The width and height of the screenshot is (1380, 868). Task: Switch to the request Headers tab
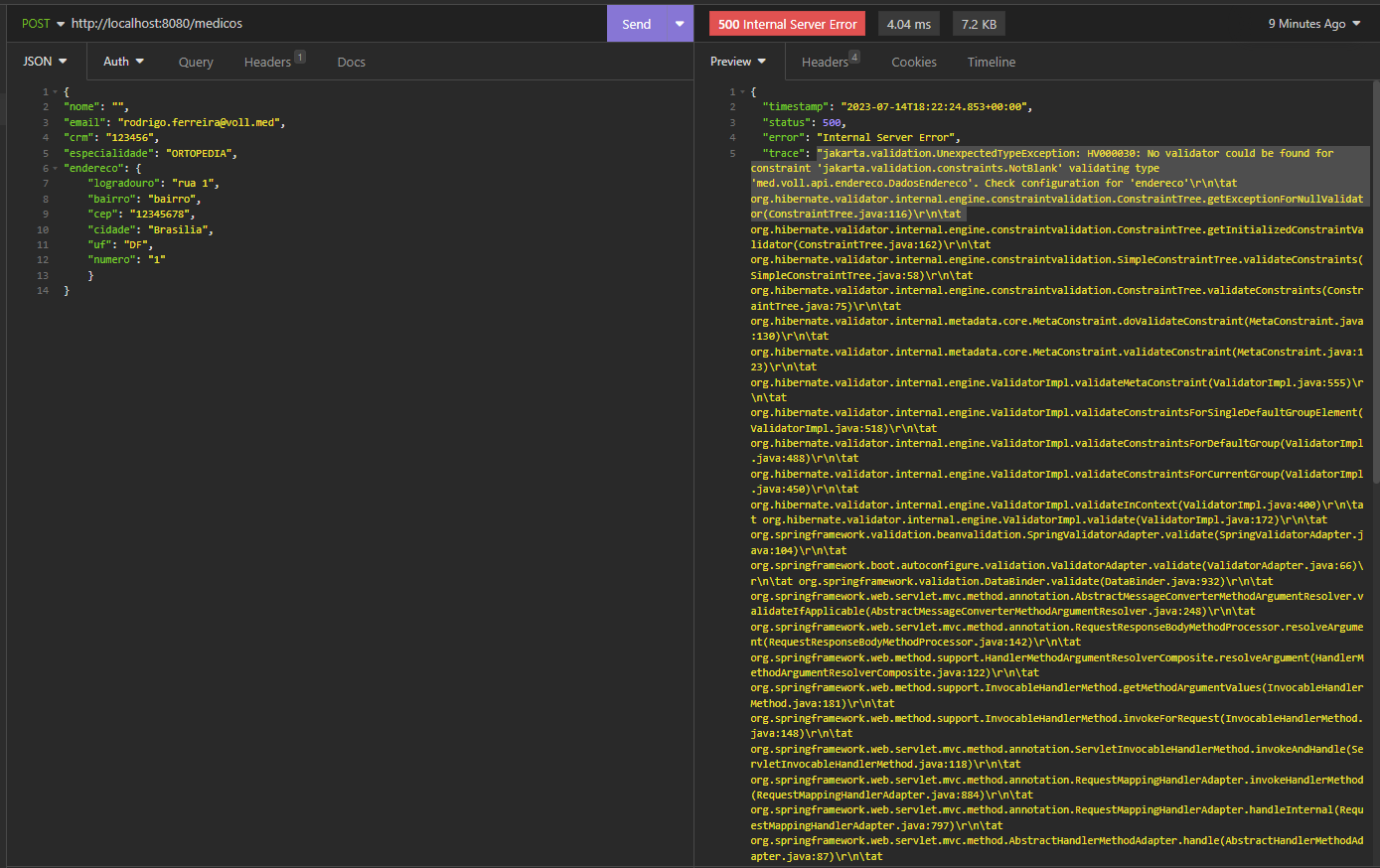point(274,62)
